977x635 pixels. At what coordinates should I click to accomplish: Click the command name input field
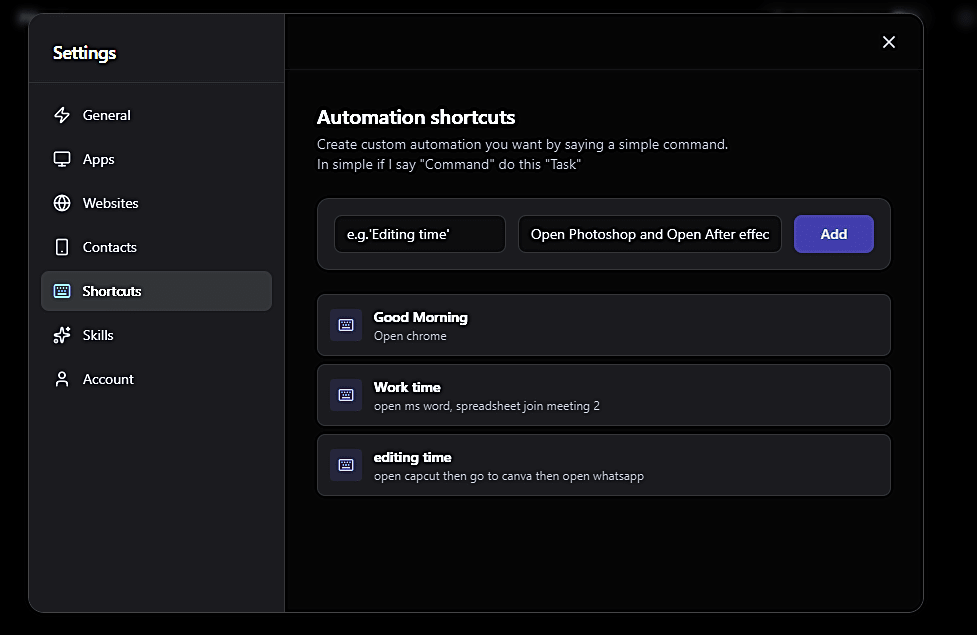419,234
